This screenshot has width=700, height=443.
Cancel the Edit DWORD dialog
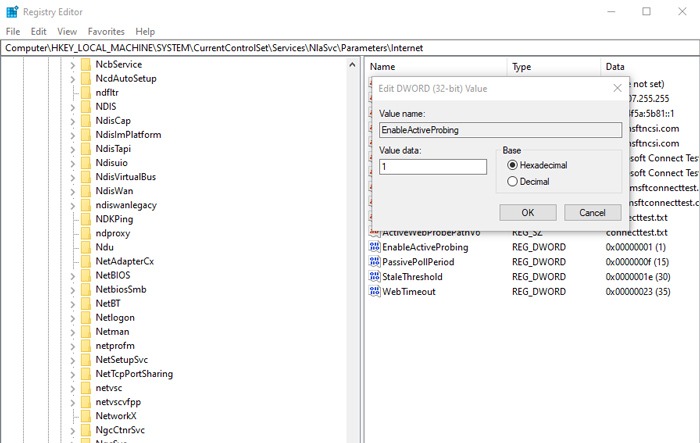[x=592, y=213]
